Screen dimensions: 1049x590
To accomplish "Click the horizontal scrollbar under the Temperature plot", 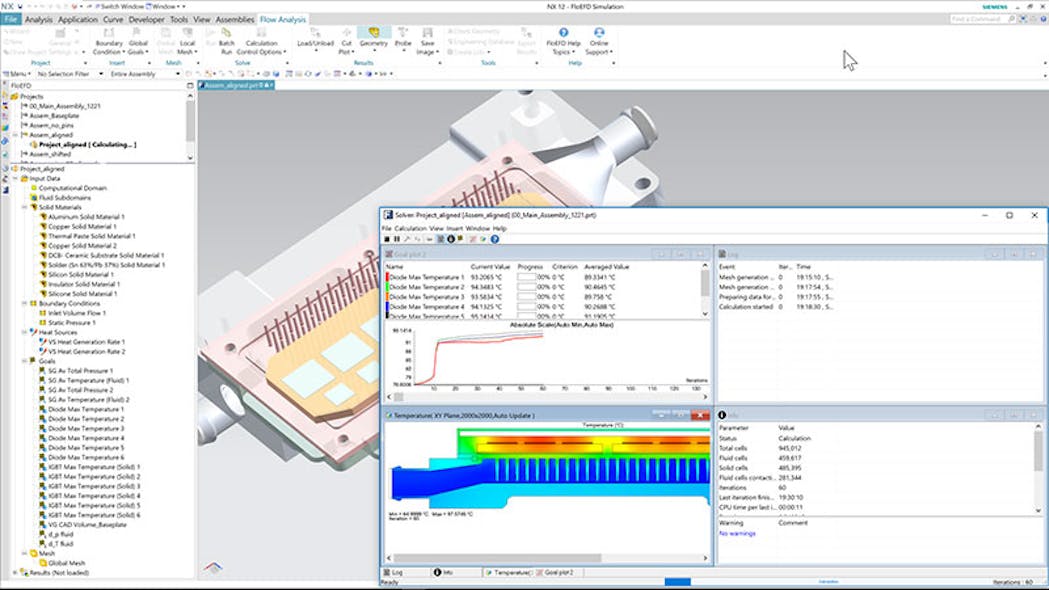I will (547, 558).
